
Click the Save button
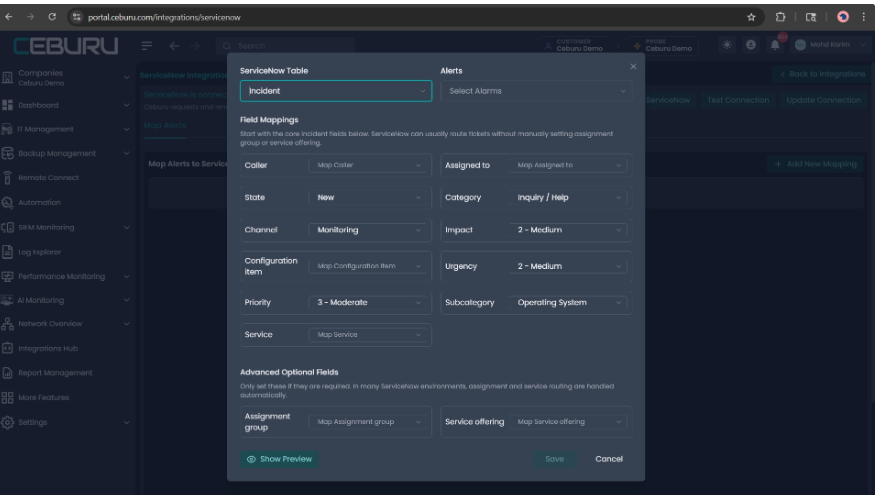[x=554, y=459]
